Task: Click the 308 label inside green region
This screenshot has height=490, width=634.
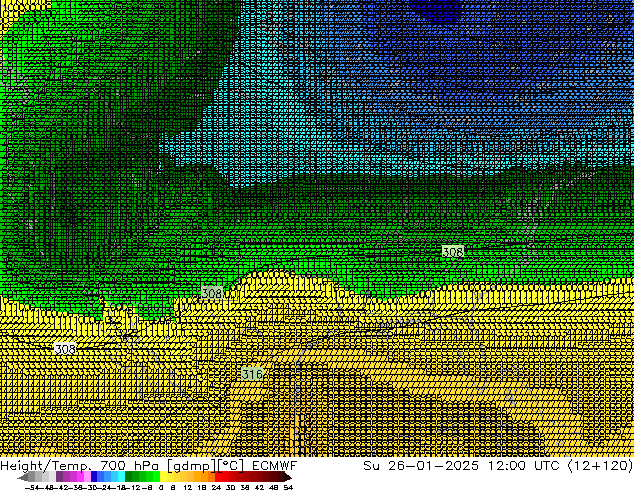Action: pos(453,252)
